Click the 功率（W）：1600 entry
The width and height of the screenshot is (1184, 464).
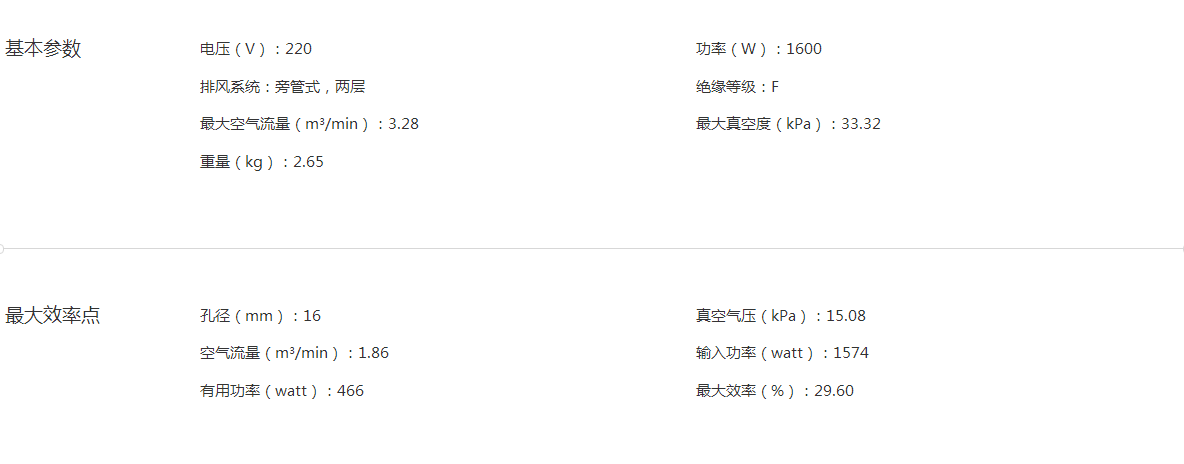(759, 49)
